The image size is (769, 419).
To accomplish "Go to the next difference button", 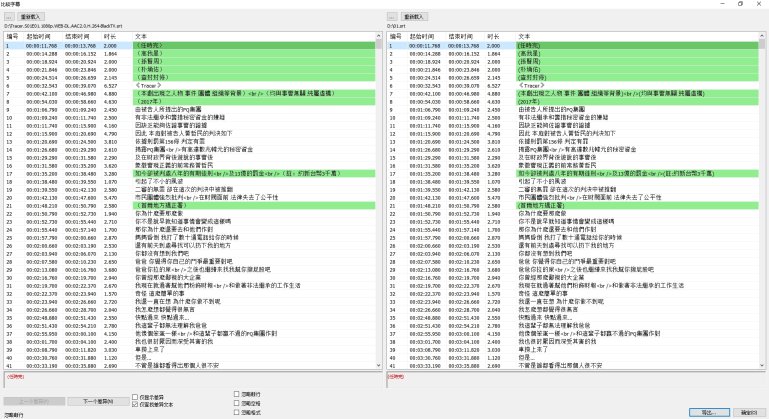I will [x=98, y=401].
